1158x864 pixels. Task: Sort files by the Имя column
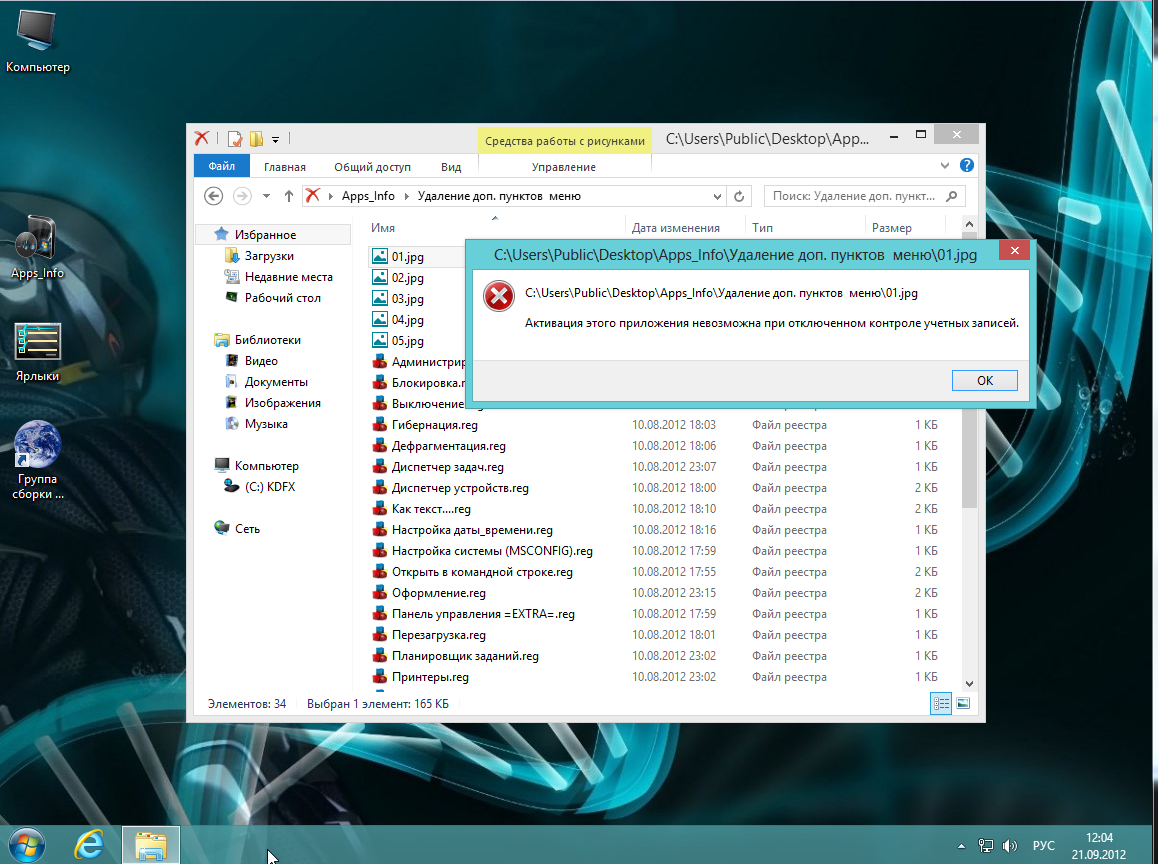[383, 227]
